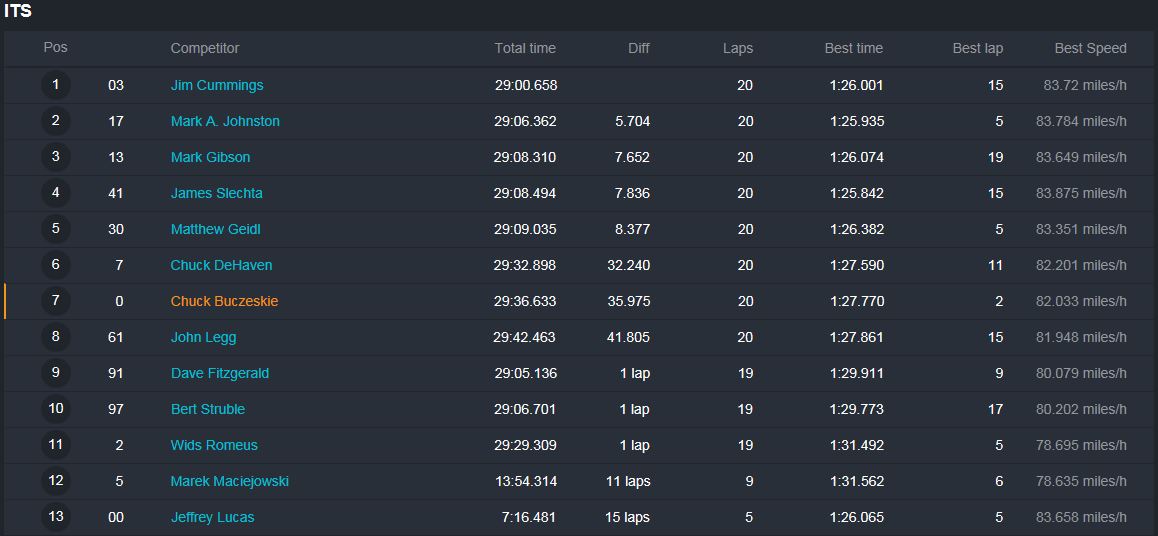The height and width of the screenshot is (536, 1158).
Task: Click position 1 circle badge
Action: [x=55, y=84]
